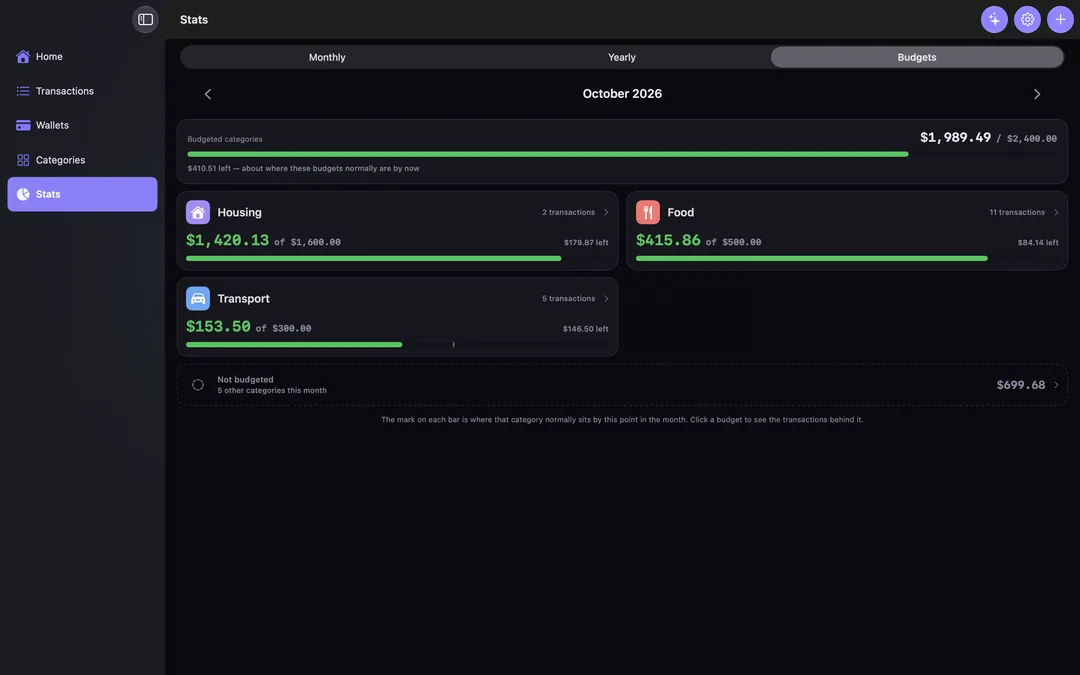Expand Transport transactions chevron
The image size is (1080, 675).
point(606,298)
